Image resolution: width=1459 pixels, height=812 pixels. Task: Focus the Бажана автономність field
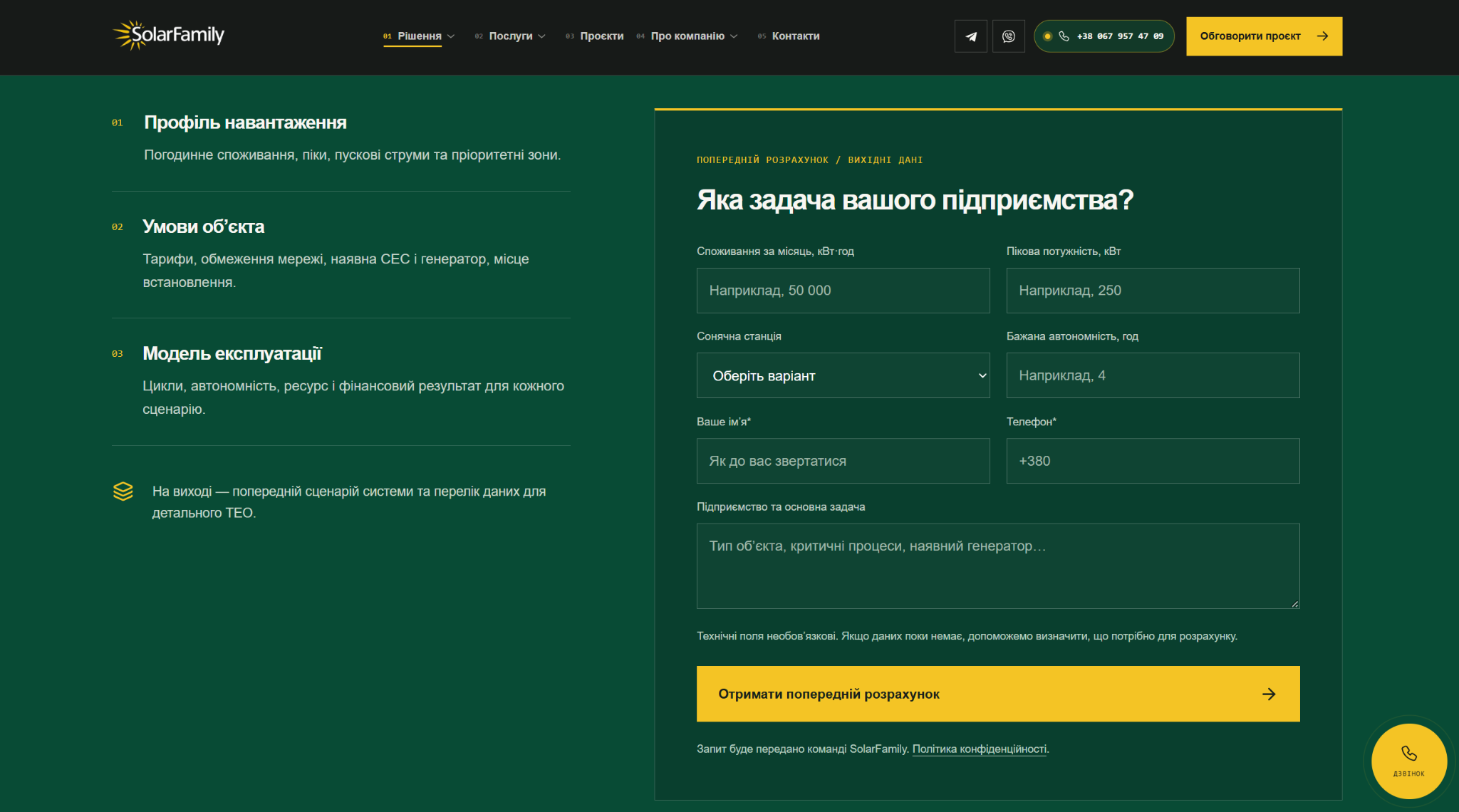click(1153, 375)
